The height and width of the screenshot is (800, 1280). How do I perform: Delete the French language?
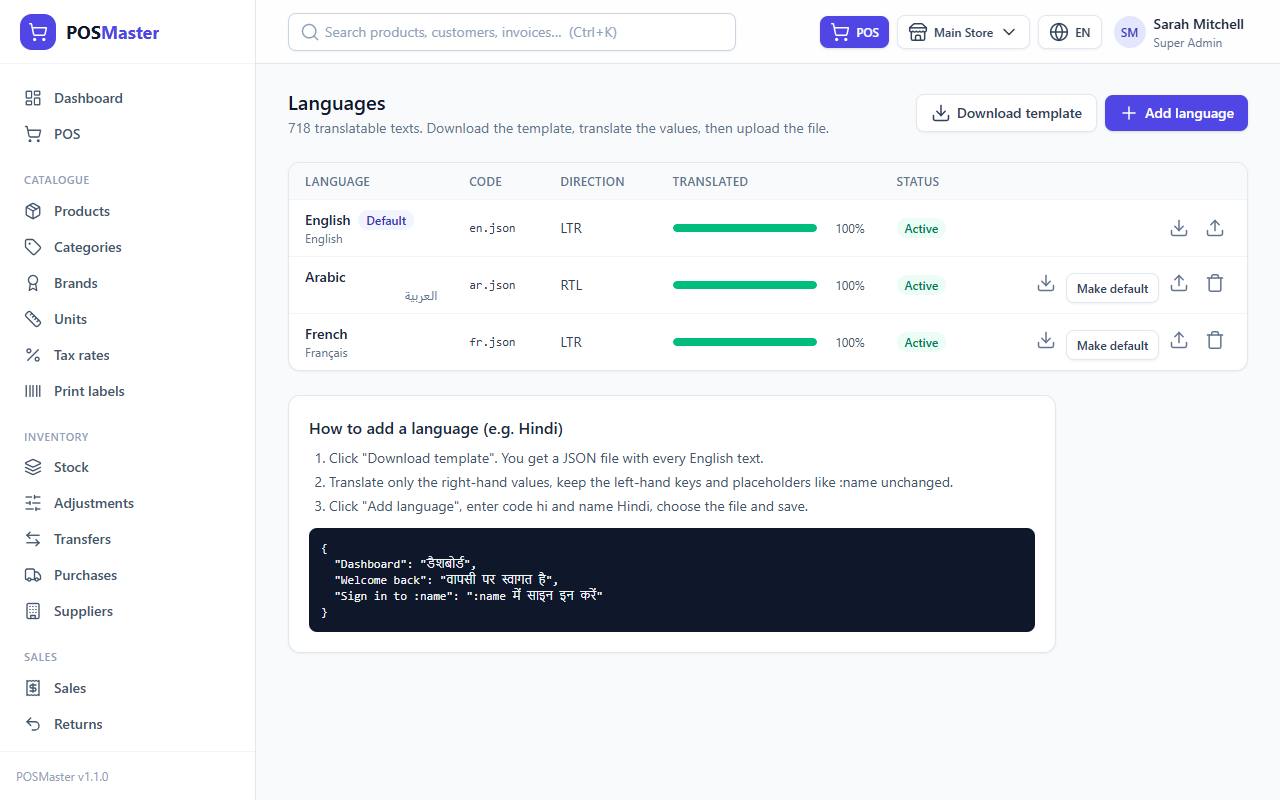(x=1215, y=341)
